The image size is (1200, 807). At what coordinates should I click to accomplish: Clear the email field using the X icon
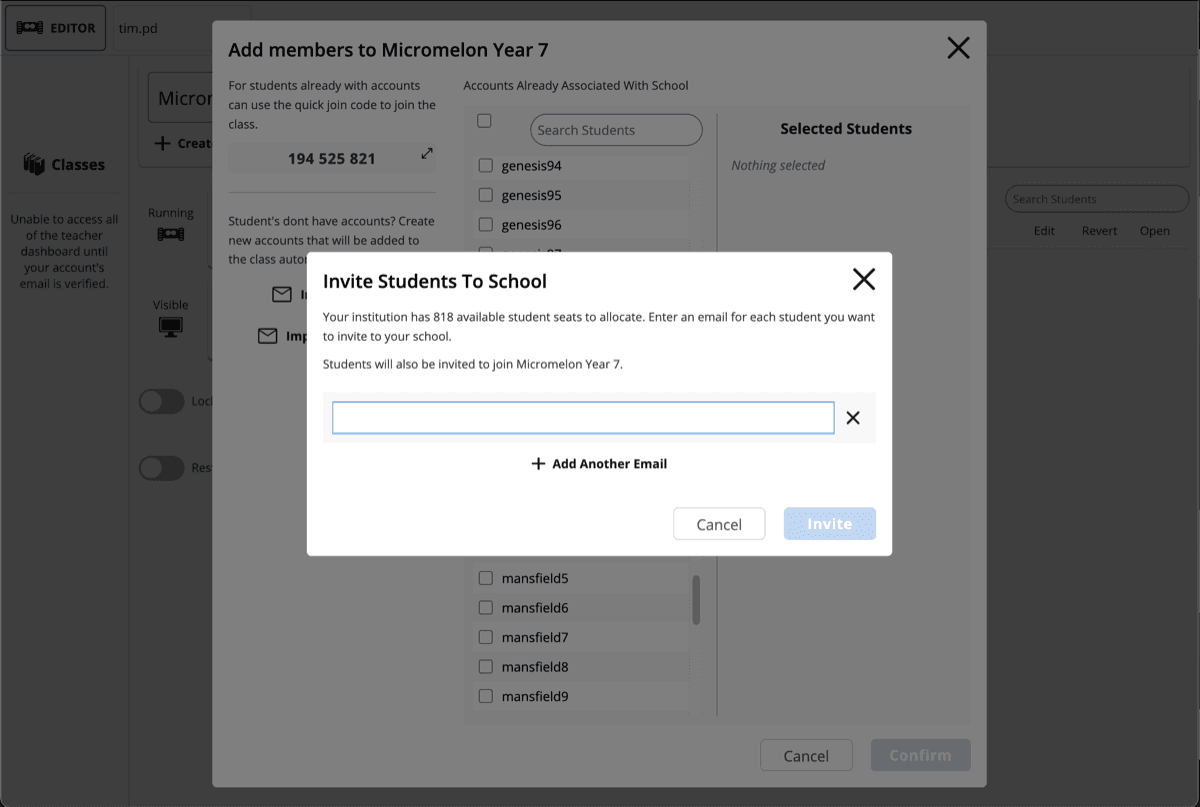click(853, 418)
